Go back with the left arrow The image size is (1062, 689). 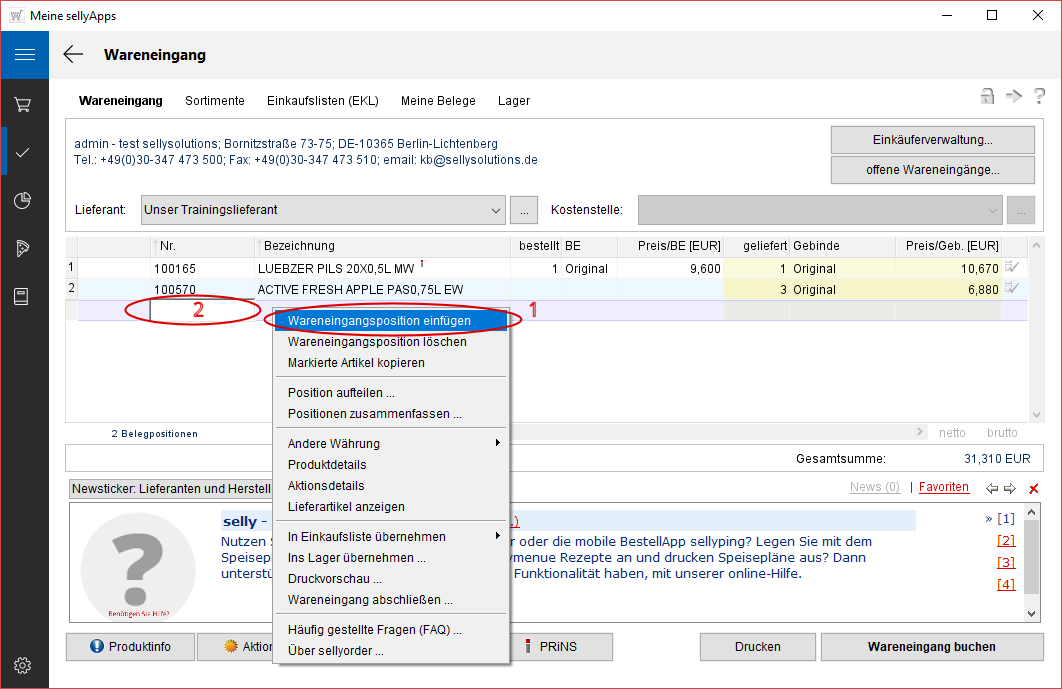tap(73, 55)
